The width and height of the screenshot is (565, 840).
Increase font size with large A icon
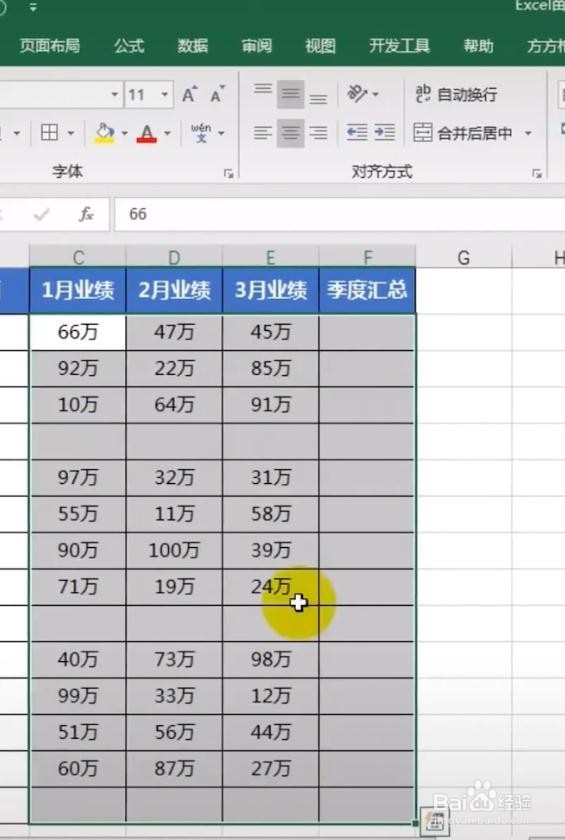tap(190, 95)
